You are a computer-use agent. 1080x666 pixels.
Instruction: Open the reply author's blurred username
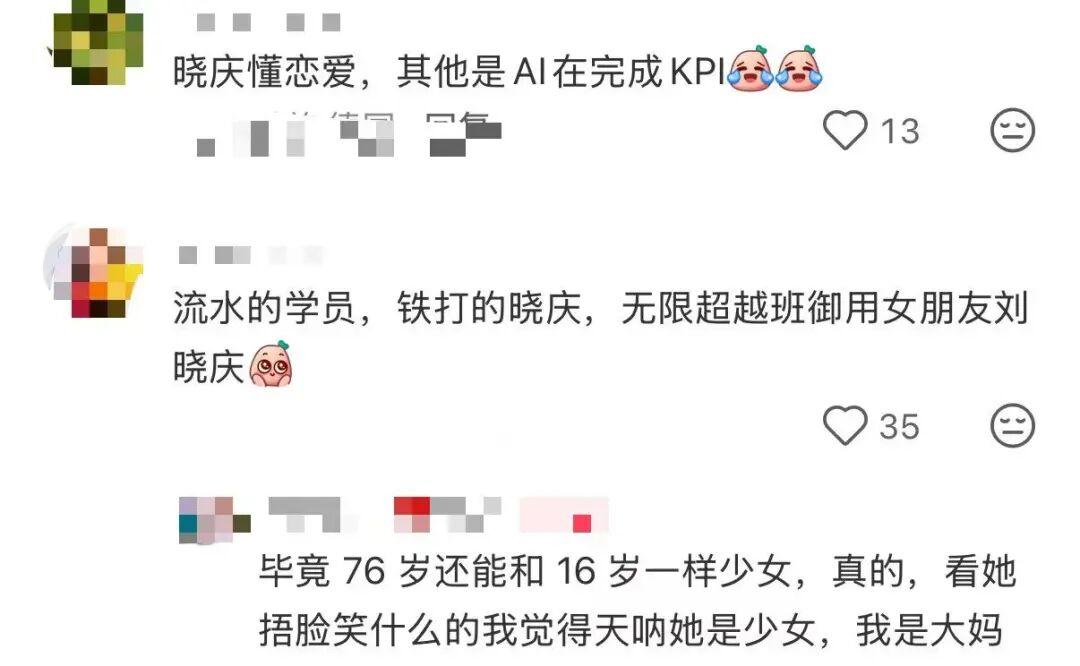(315, 514)
